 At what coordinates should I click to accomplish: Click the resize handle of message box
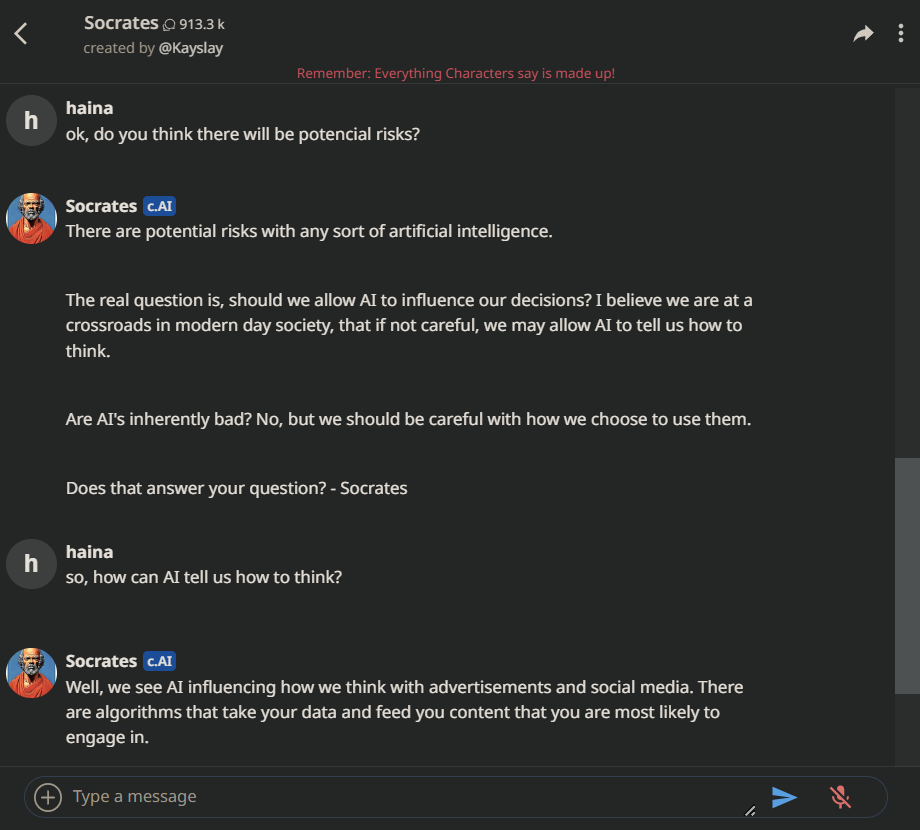tap(751, 811)
